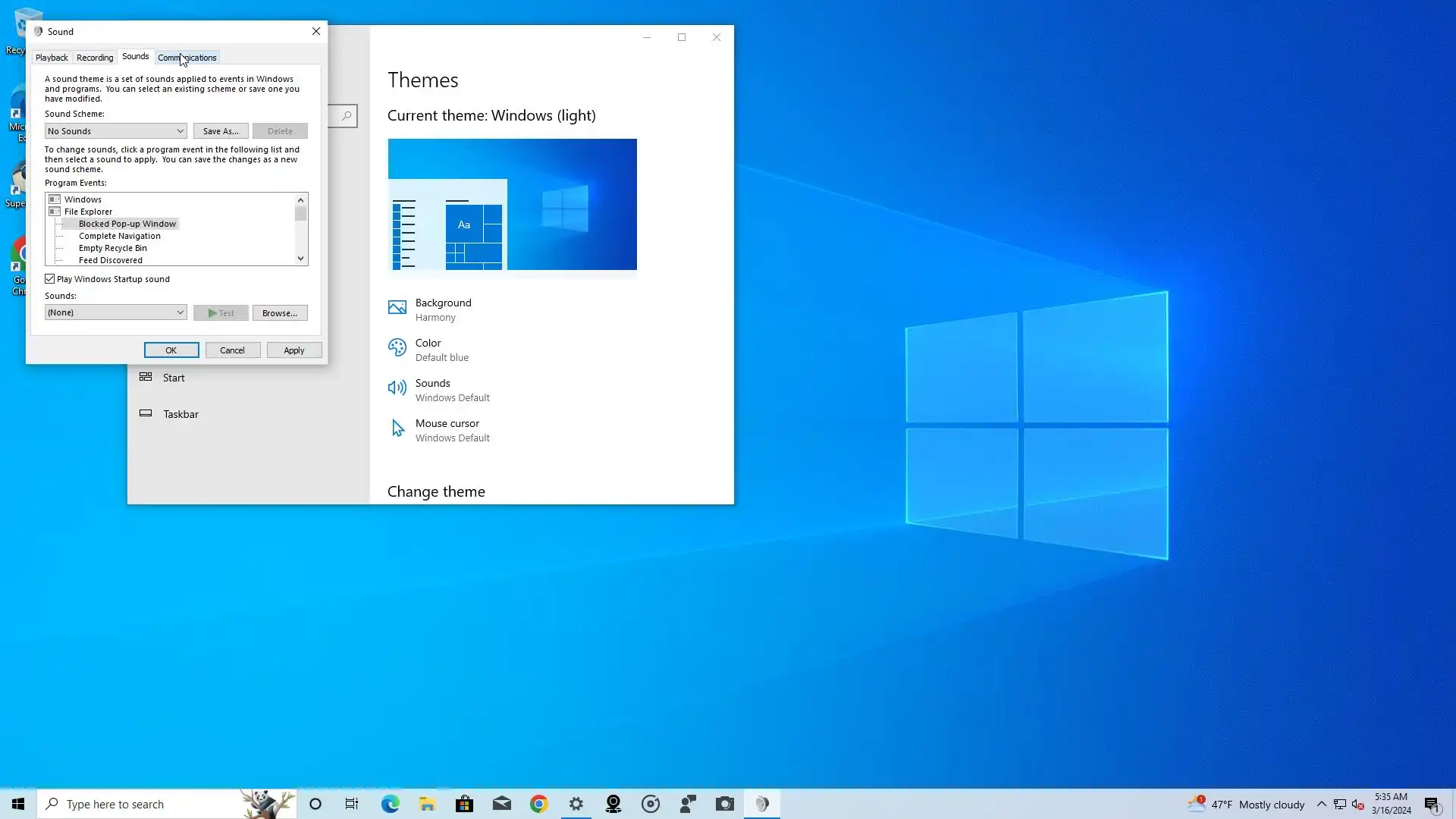Show hidden system tray icons chevron
Image resolution: width=1456 pixels, height=819 pixels.
(1321, 804)
